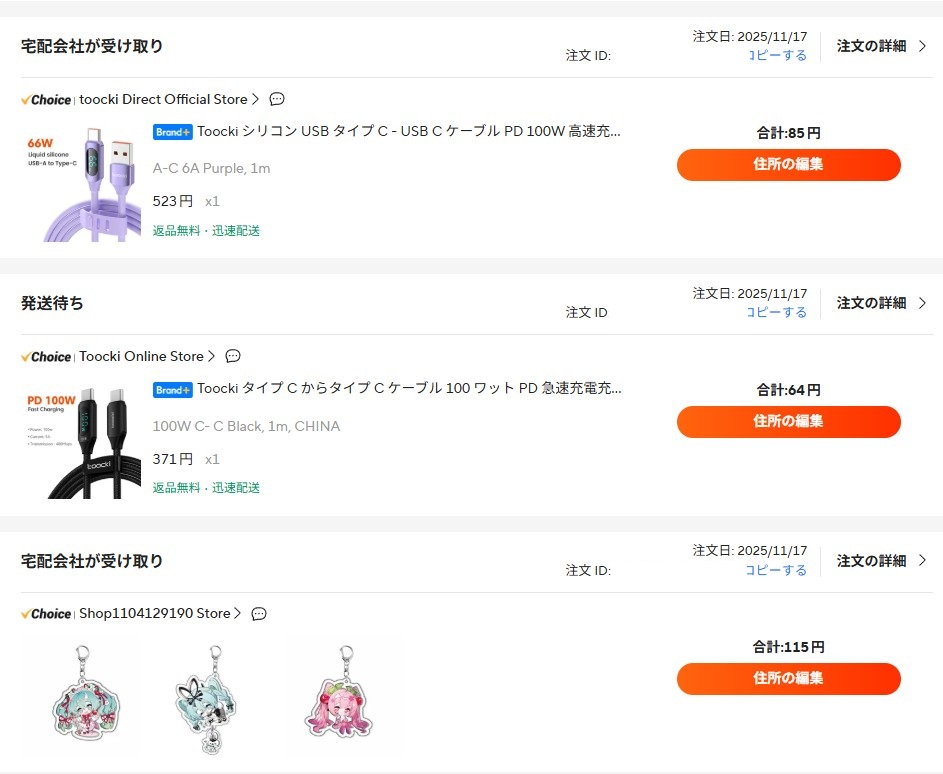Edit address for the 64円 order
Image resolution: width=943 pixels, height=774 pixels.
pos(788,422)
